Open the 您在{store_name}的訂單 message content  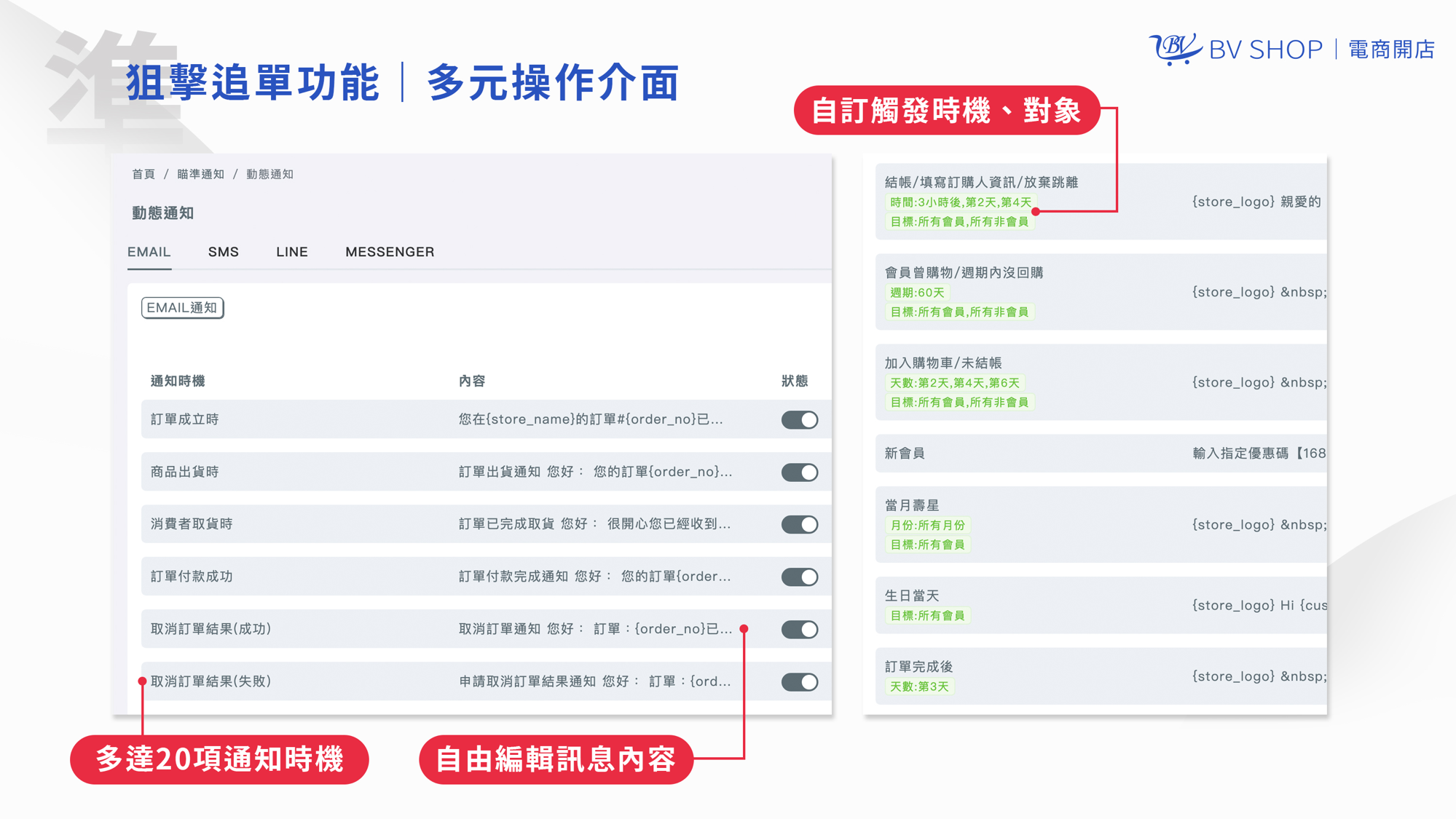tap(591, 419)
